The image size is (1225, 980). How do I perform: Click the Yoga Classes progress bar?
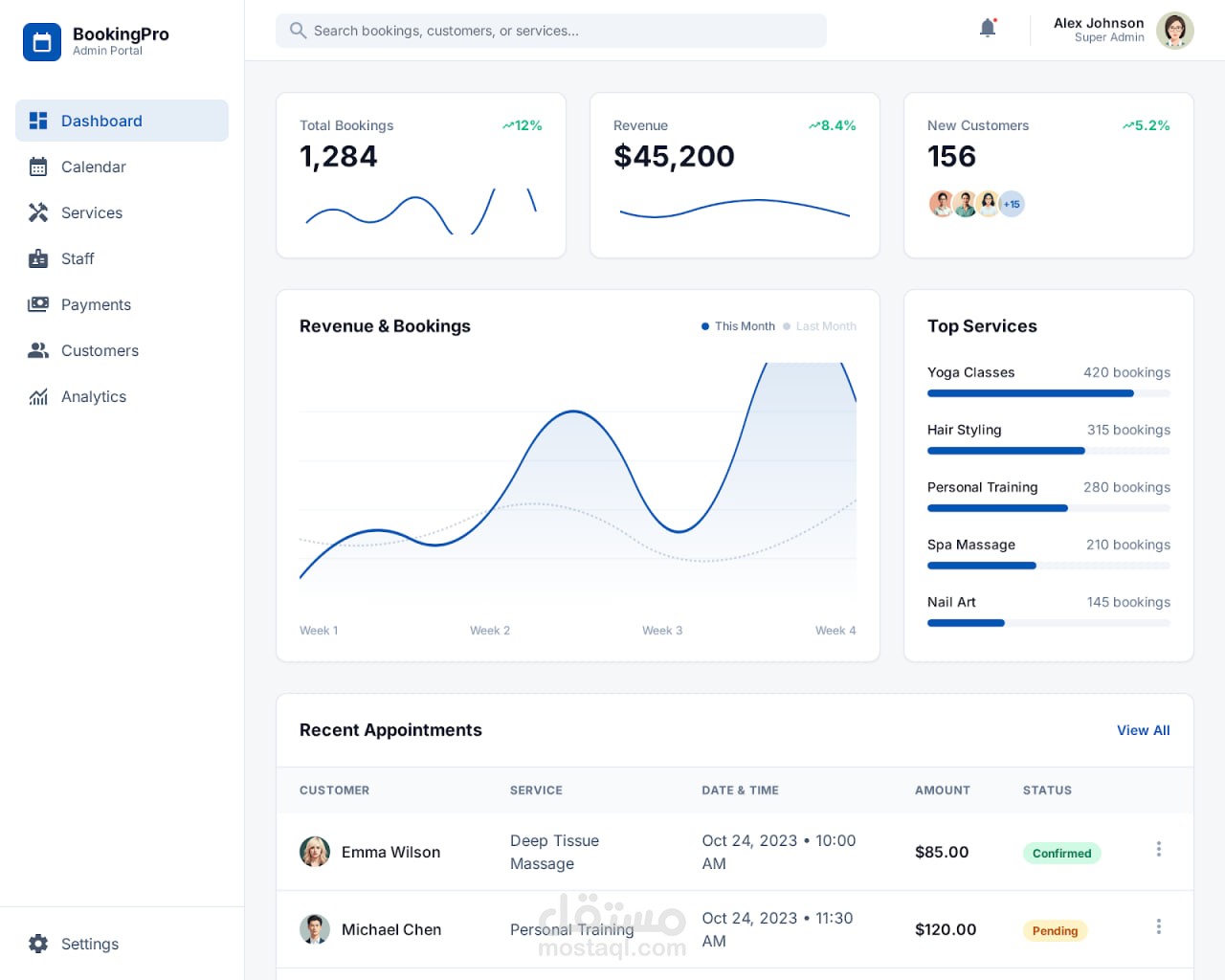(1049, 393)
